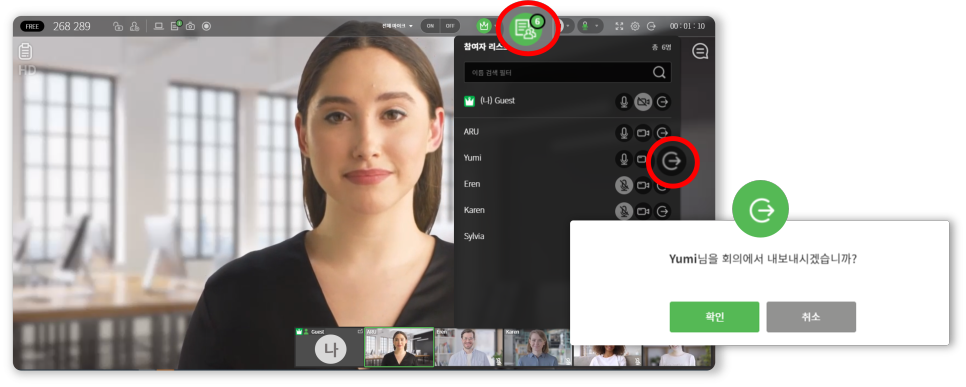Image resolution: width=966 pixels, height=387 pixels.
Task: Enter fullscreen with expand icon
Action: tap(619, 26)
